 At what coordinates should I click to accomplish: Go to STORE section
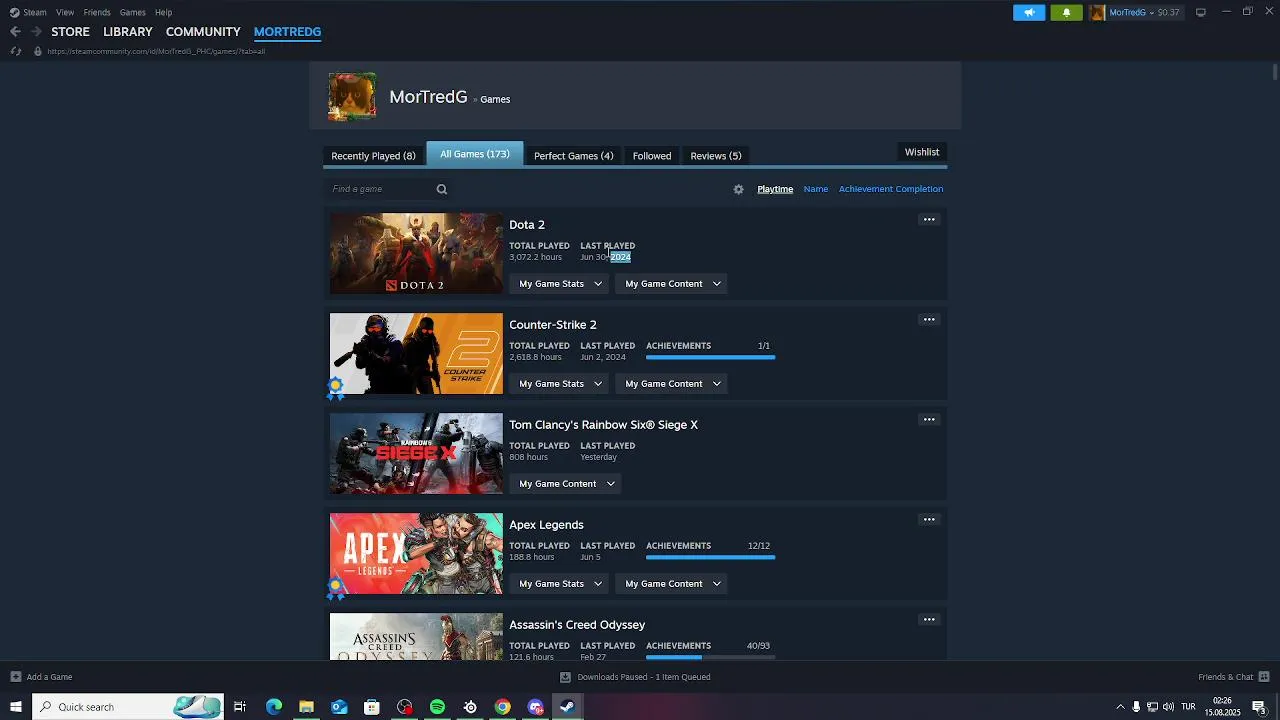pos(70,32)
